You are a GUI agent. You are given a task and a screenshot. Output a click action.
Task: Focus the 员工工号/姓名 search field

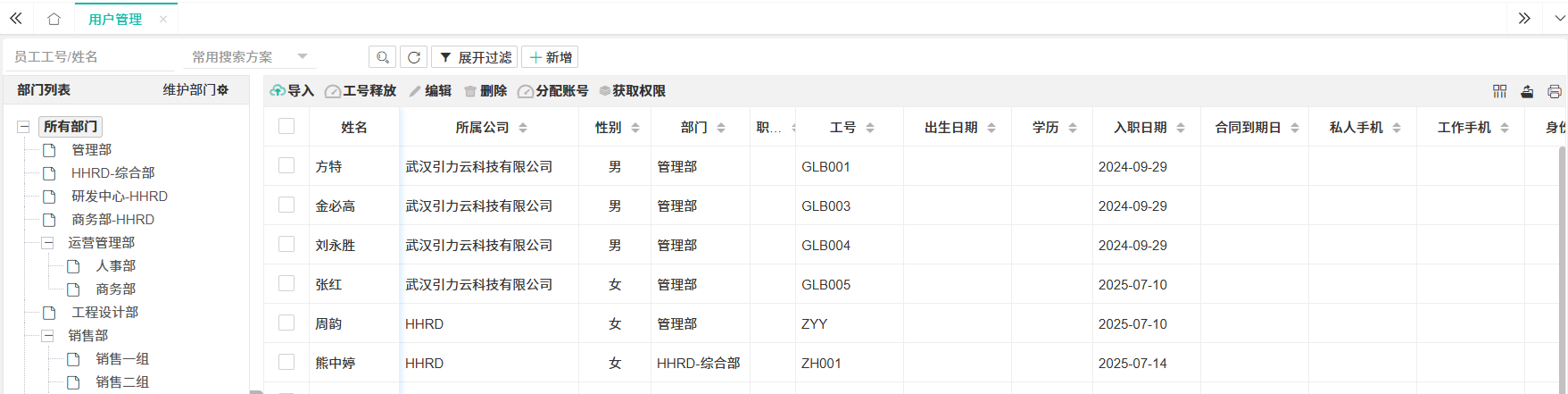89,57
